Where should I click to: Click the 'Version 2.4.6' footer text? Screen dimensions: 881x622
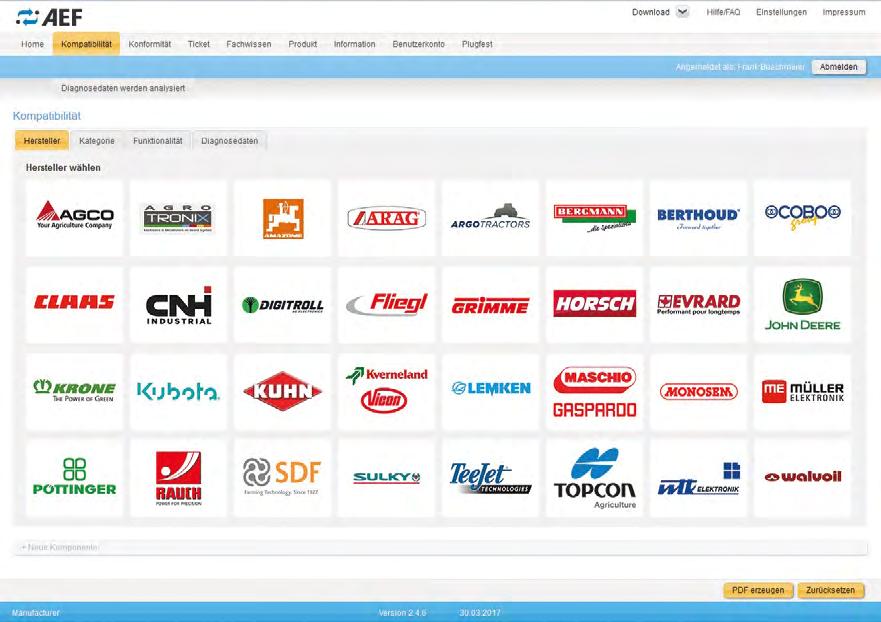(x=402, y=612)
